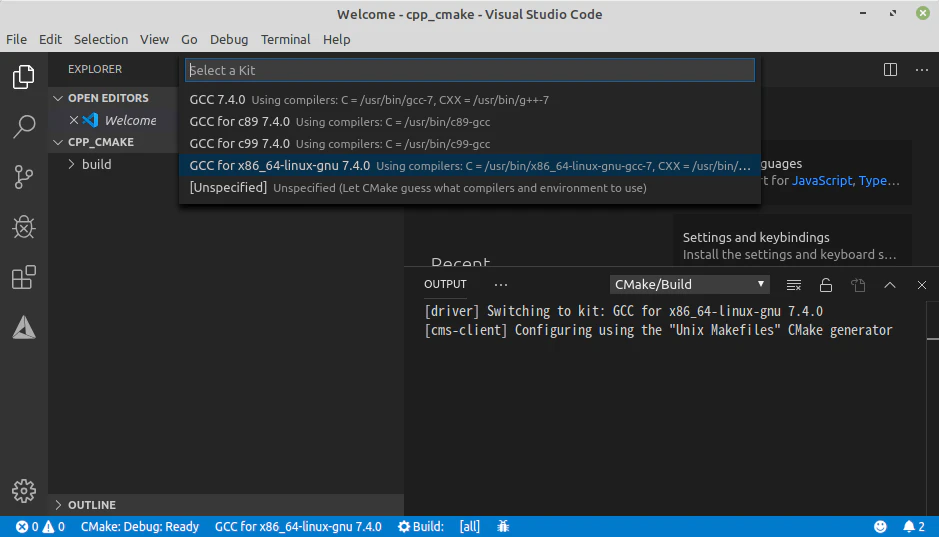This screenshot has height=537, width=939.
Task: Select the Output panel tab
Action: point(445,284)
